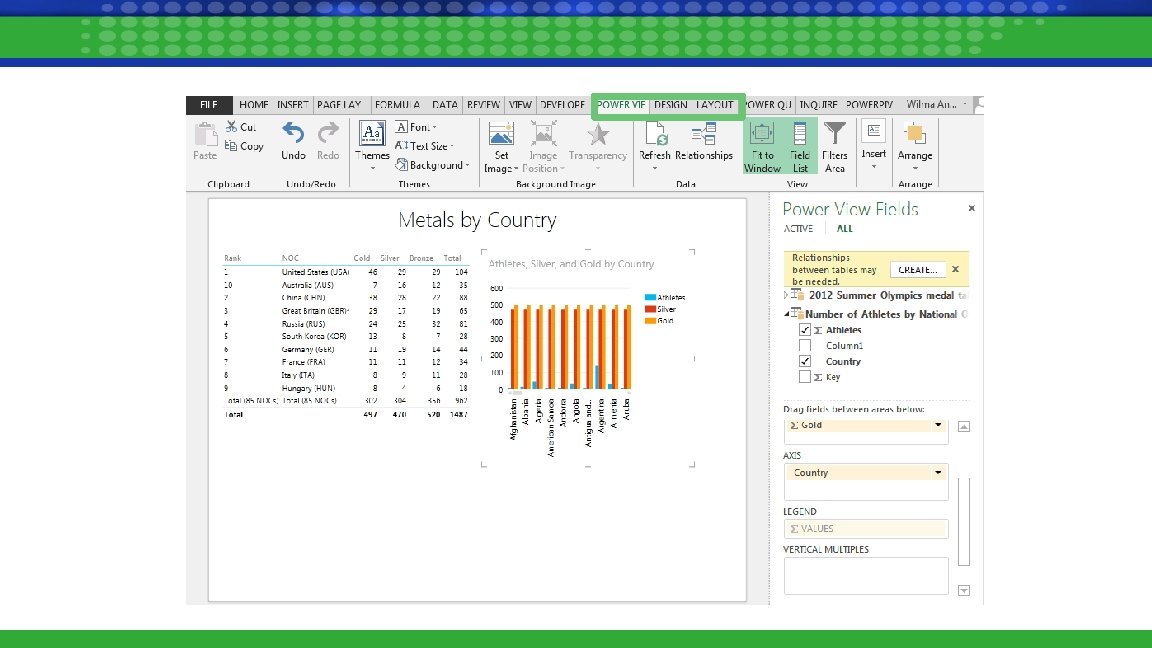The image size is (1152, 648).
Task: Click the Transparency star icon
Action: (597, 134)
